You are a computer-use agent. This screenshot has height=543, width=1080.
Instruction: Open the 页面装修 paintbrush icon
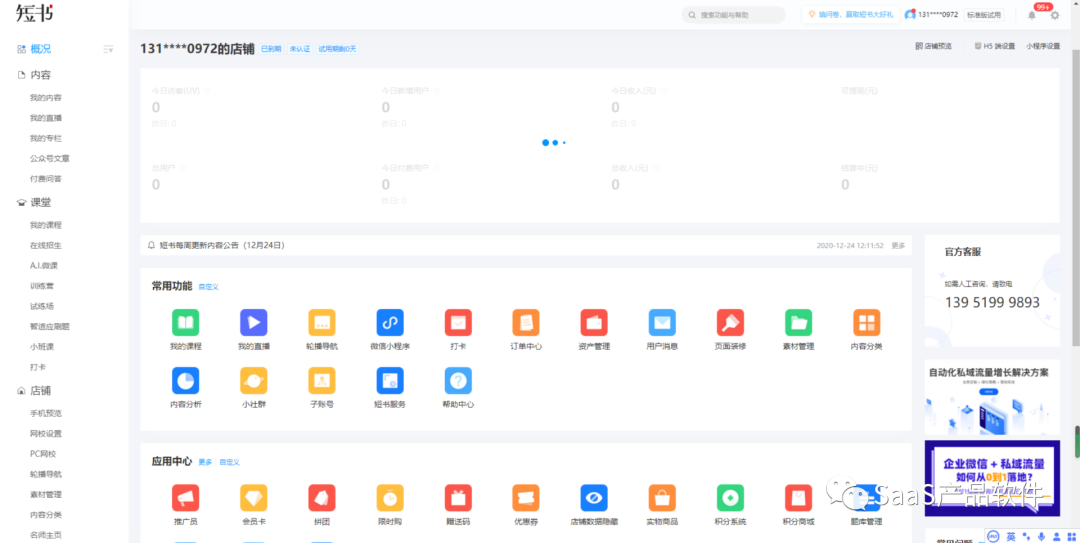730,323
